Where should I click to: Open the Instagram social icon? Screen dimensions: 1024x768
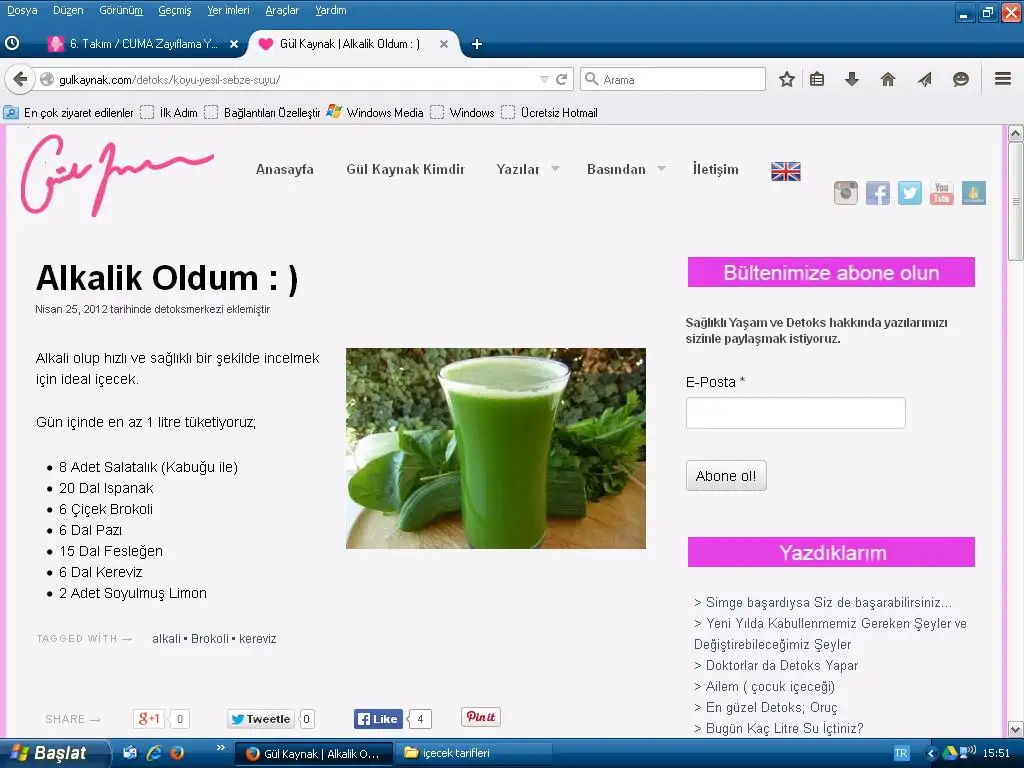846,193
